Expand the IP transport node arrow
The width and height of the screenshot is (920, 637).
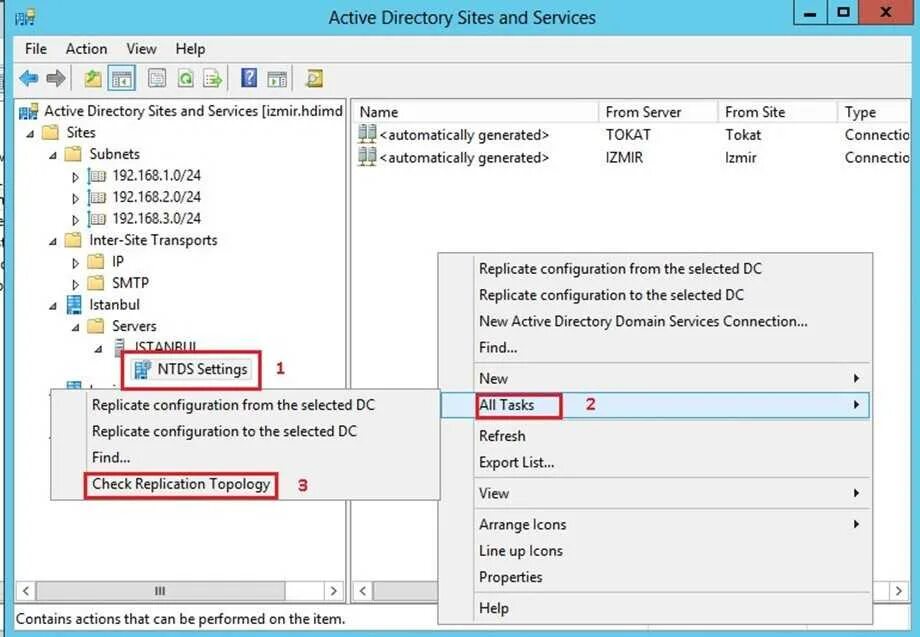(x=75, y=263)
